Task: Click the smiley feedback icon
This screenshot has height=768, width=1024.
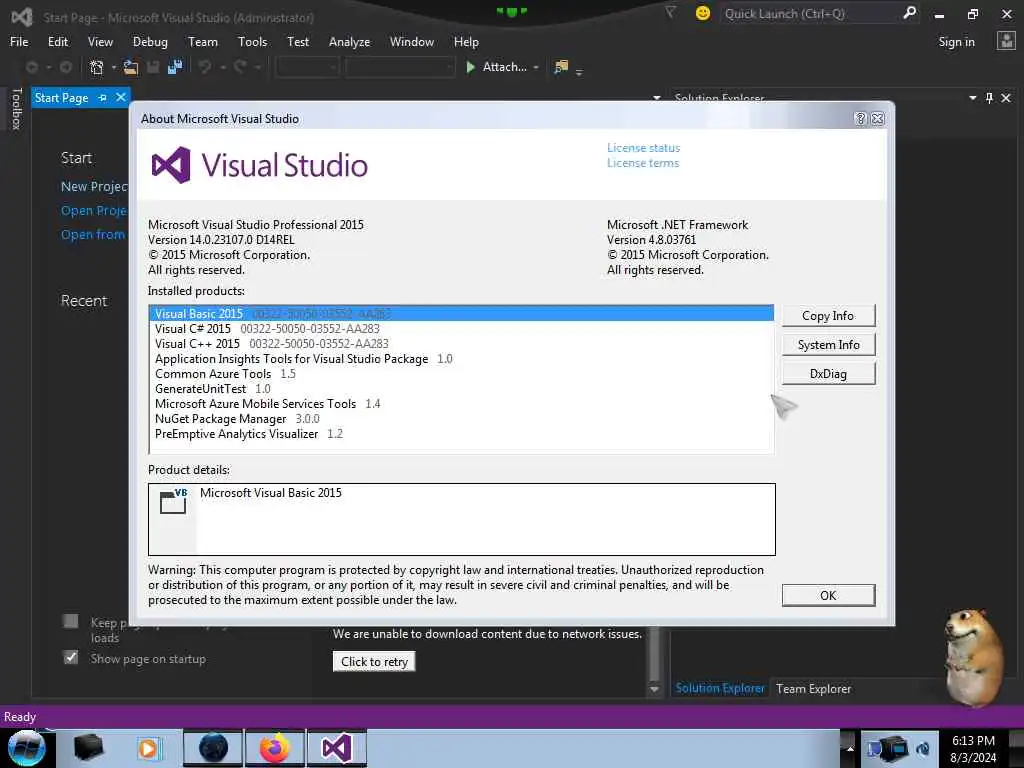Action: click(703, 13)
